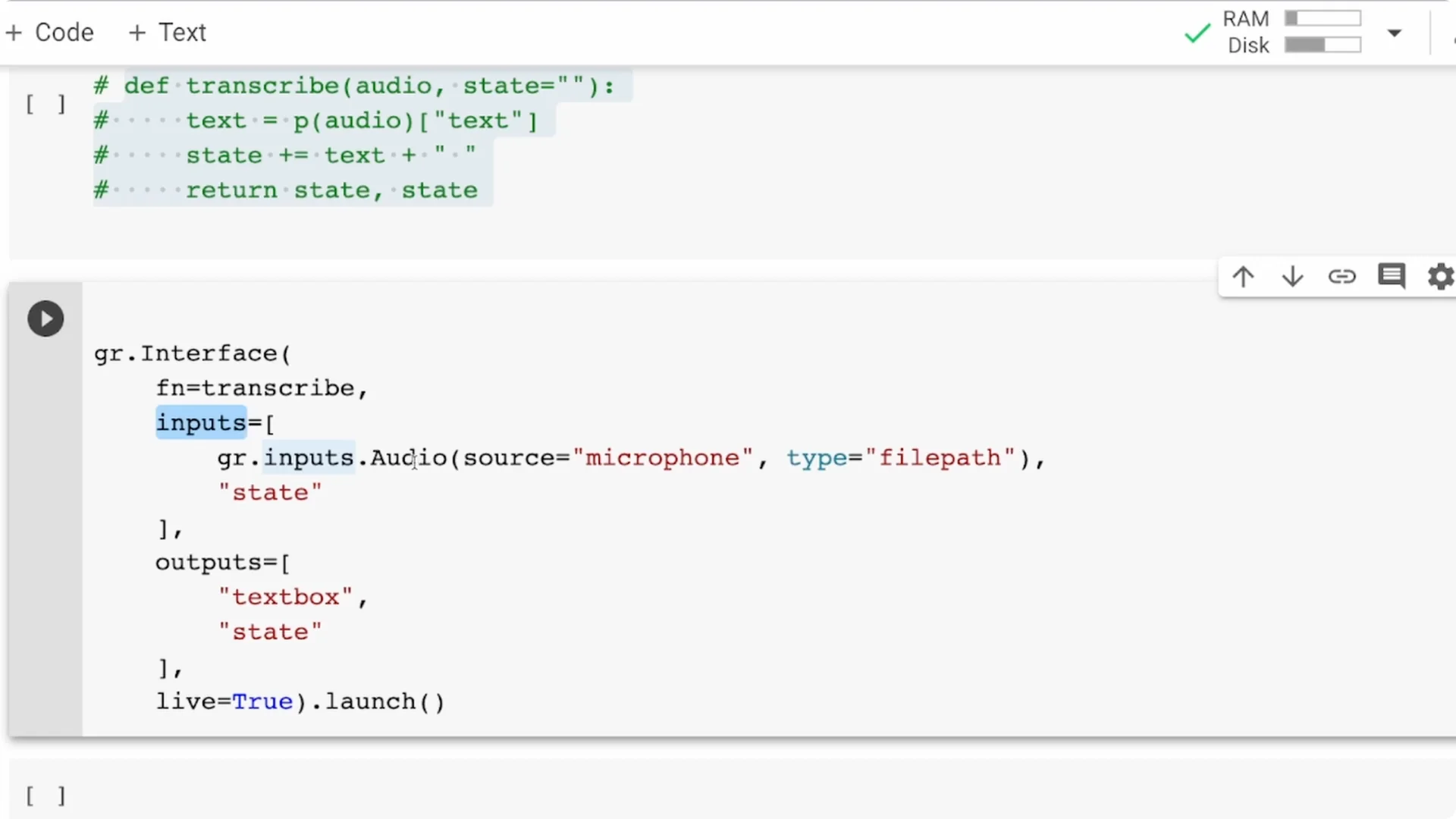Move the cell up in the notebook
Image resolution: width=1456 pixels, height=819 pixels.
(1243, 277)
